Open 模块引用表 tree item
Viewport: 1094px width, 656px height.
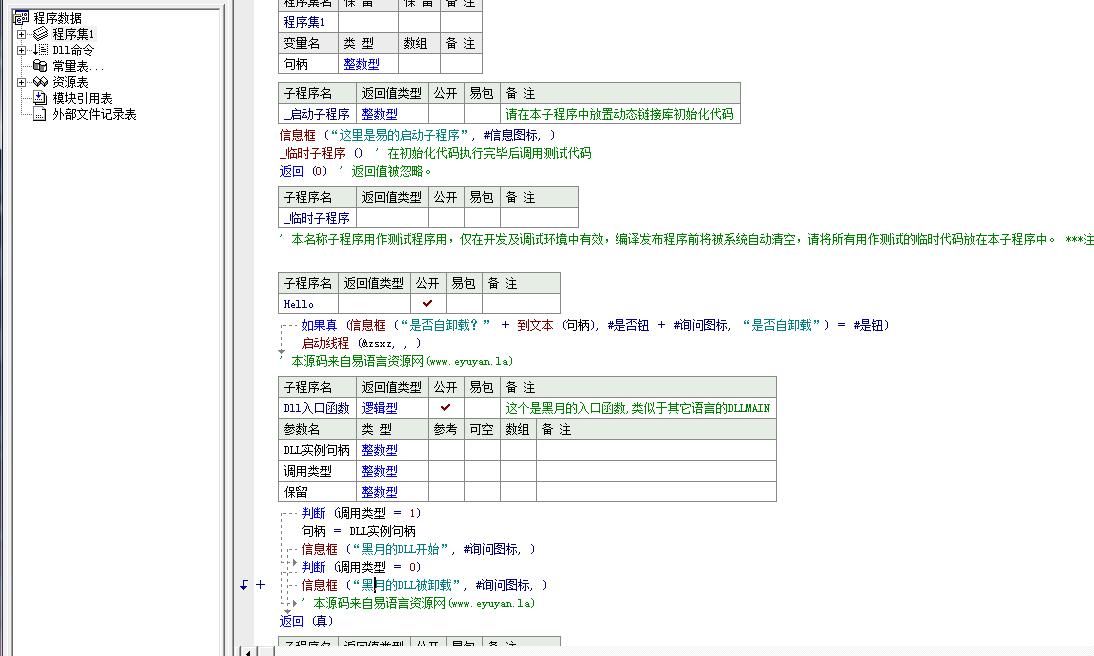82,98
